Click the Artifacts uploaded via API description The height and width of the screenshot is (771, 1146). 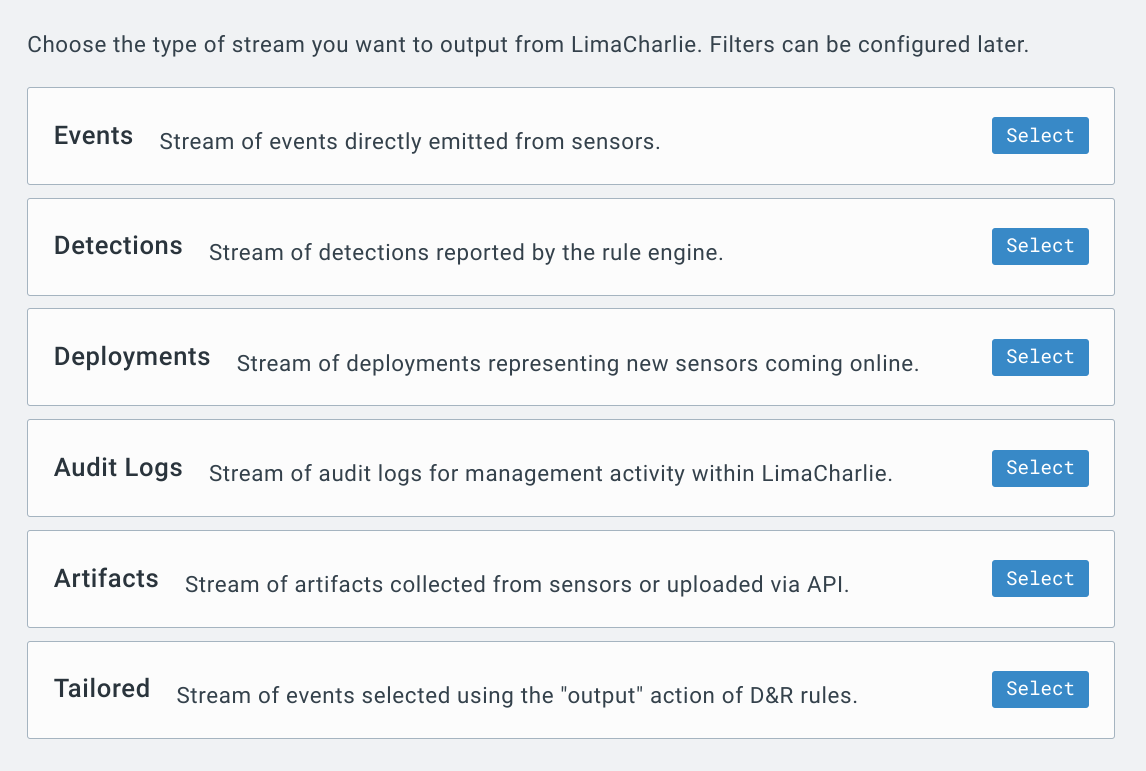pyautogui.click(x=517, y=585)
